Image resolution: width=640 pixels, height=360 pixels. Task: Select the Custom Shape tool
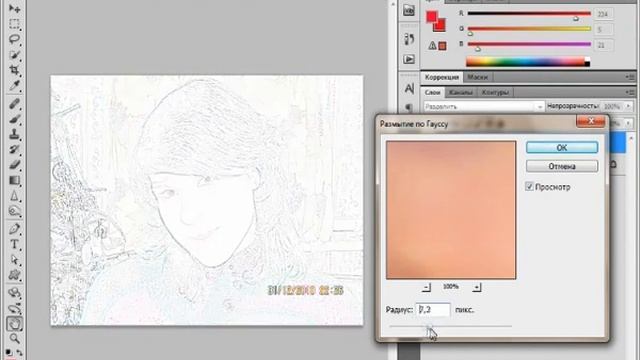14,275
